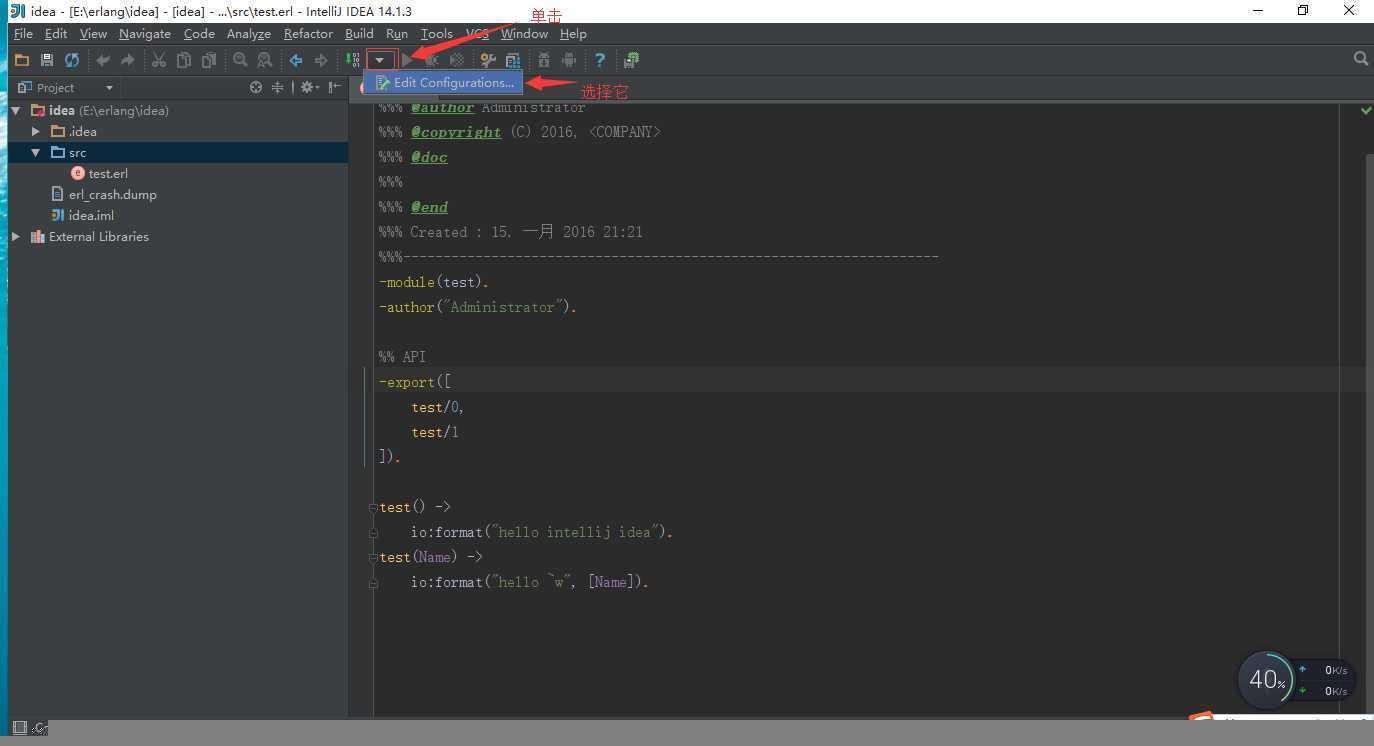Click the Synchronize refresh icon
The height and width of the screenshot is (746, 1374).
[71, 60]
